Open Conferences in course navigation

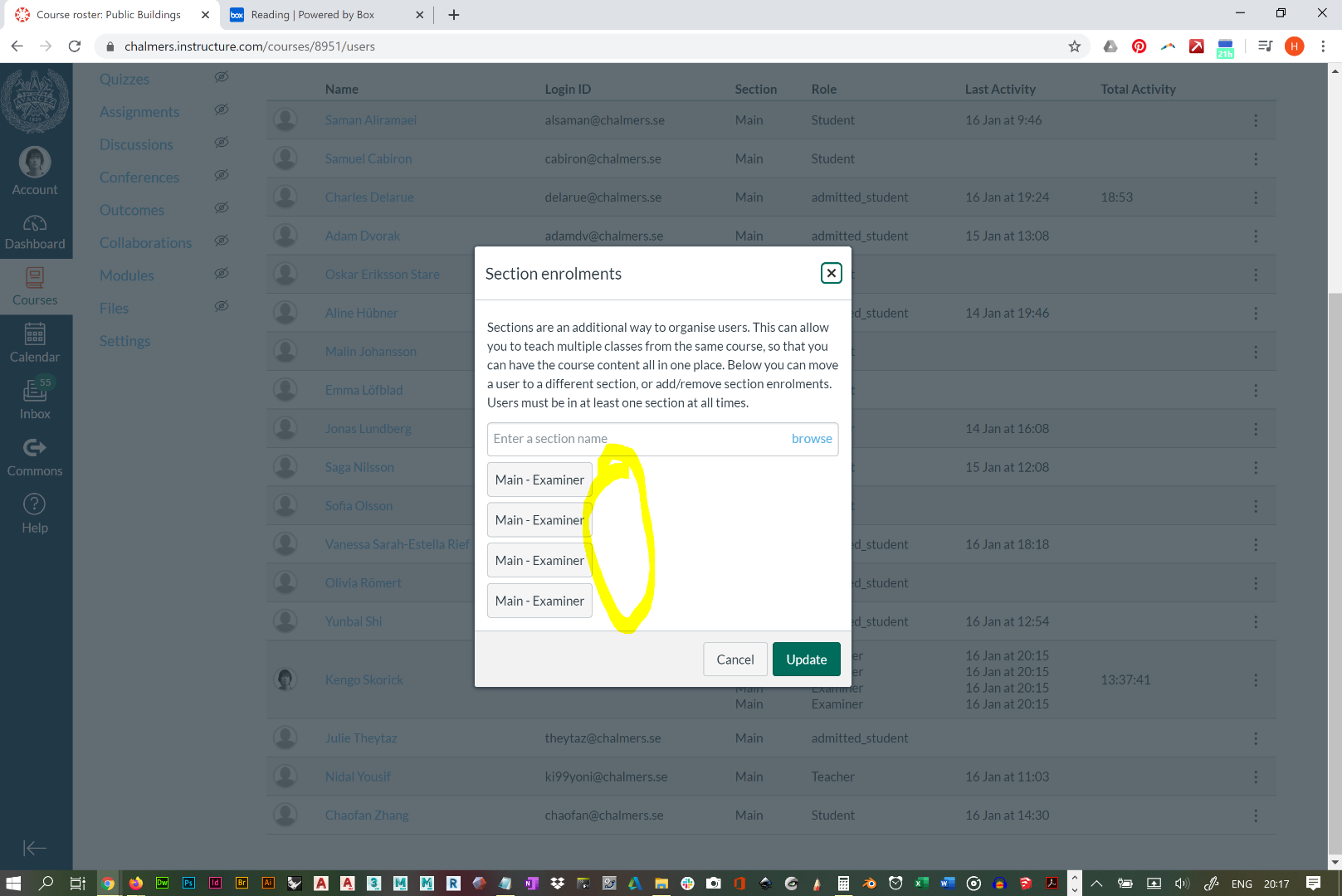click(x=139, y=178)
